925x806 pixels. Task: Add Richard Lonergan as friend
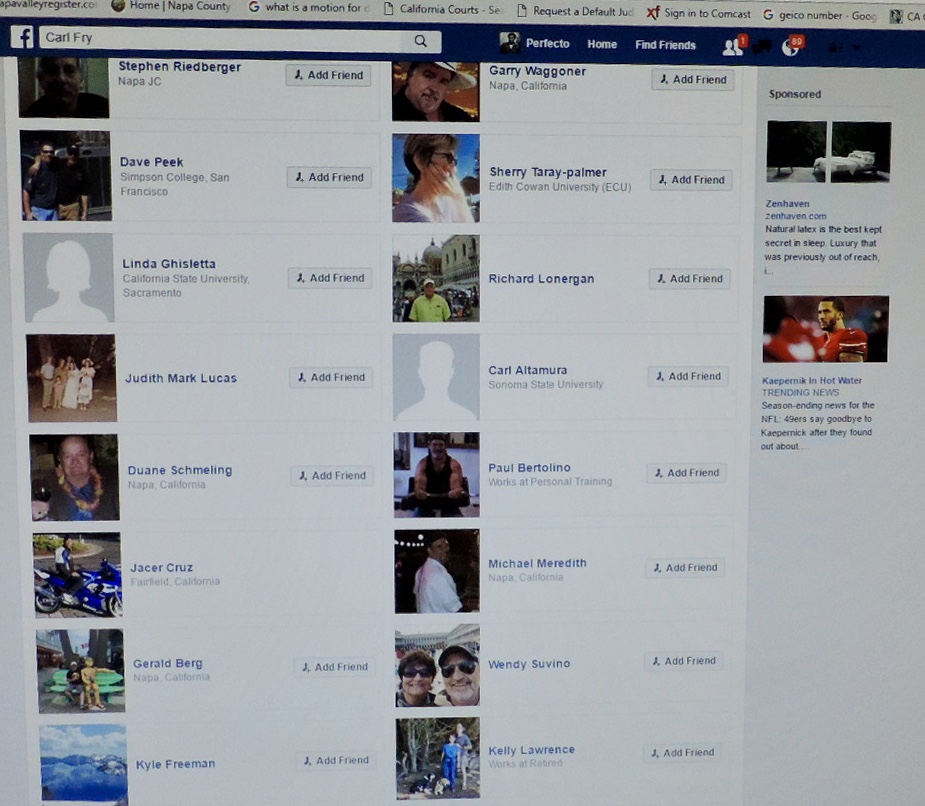click(690, 279)
